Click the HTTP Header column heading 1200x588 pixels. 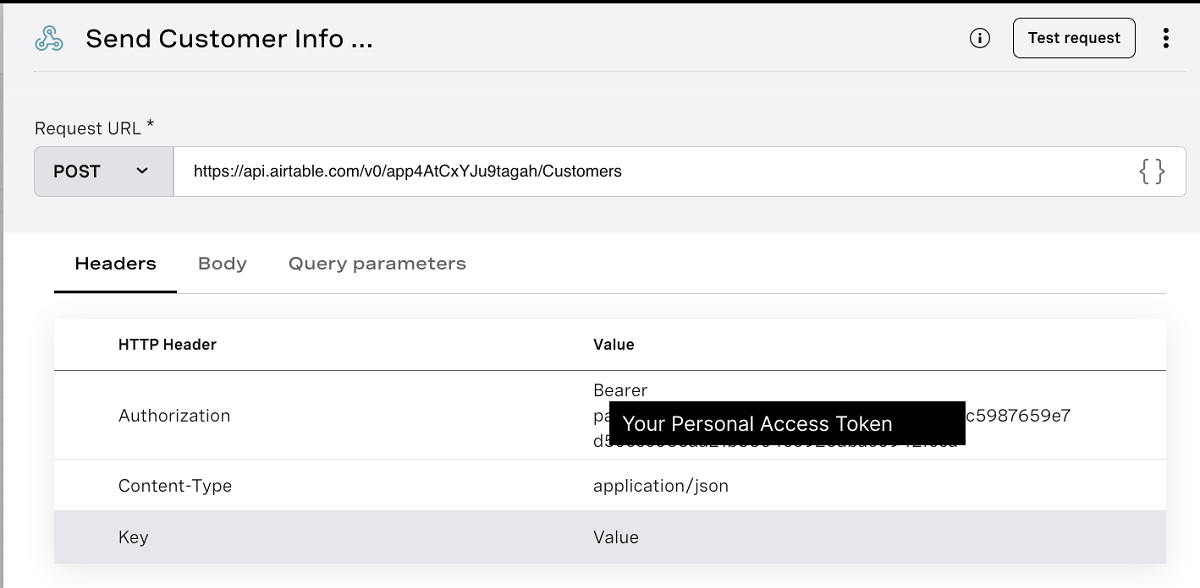click(167, 344)
